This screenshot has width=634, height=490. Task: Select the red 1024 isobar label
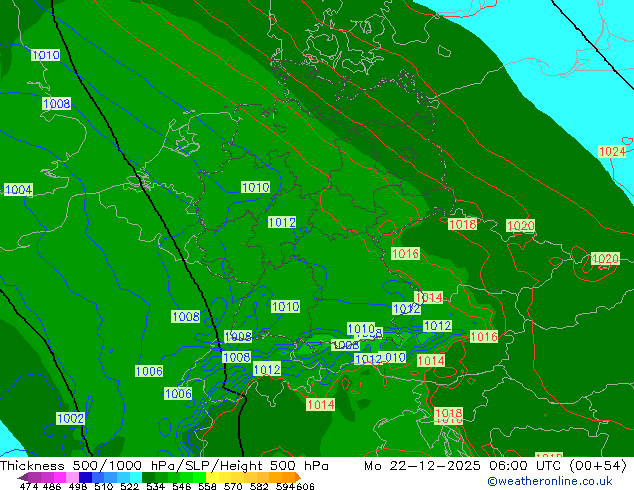tap(612, 152)
